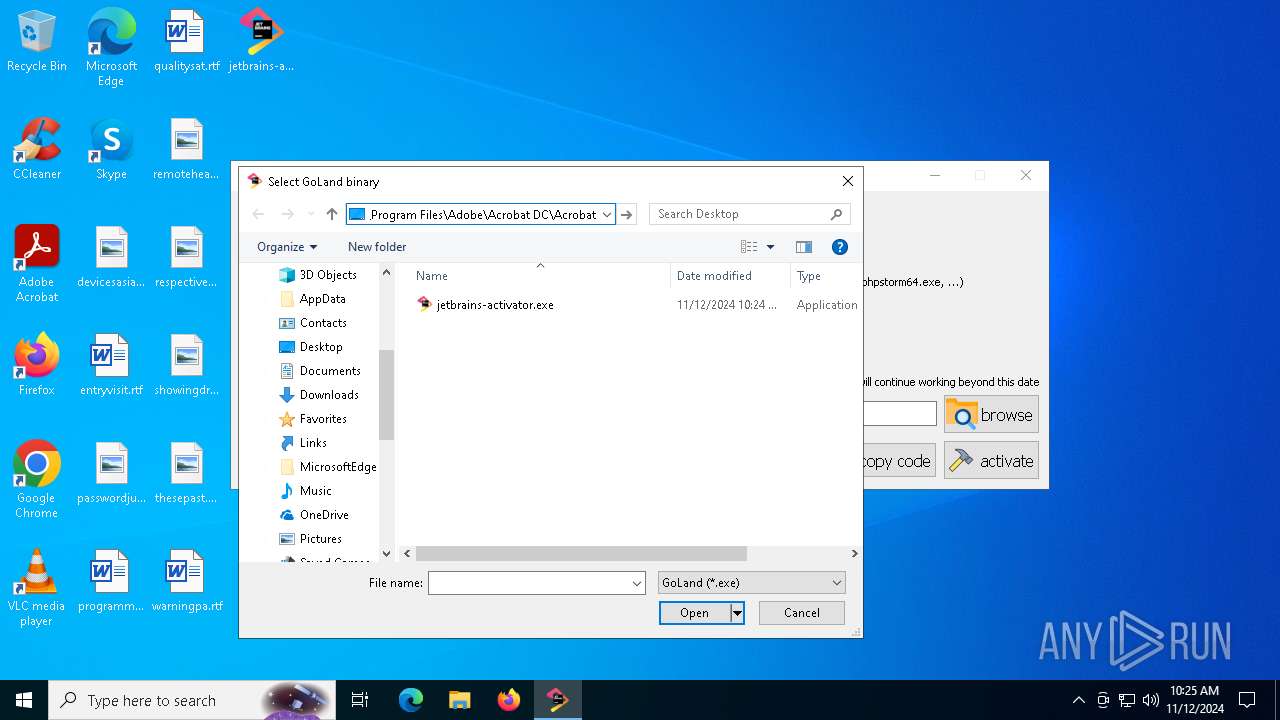Select 3D Objects in navigation pane
Viewport: 1280px width, 720px height.
(x=328, y=275)
